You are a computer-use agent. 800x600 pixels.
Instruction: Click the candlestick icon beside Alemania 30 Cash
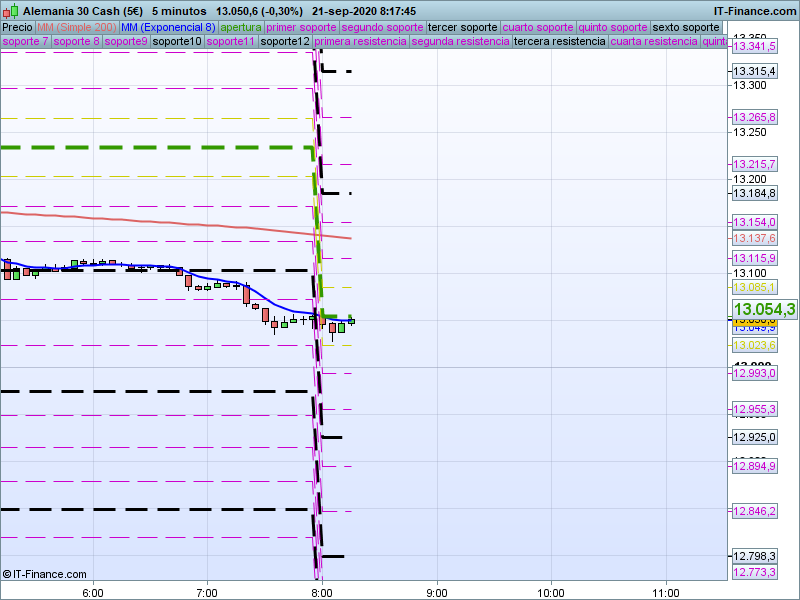[x=10, y=11]
